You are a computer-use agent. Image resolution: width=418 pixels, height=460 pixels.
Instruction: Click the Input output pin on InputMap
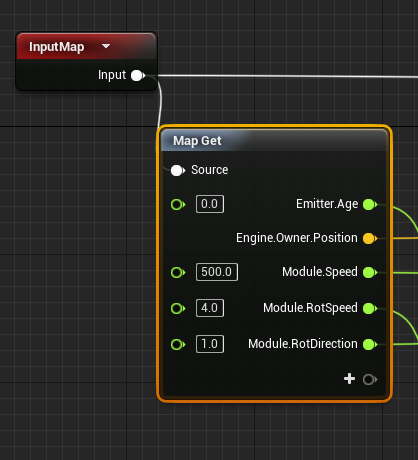[138, 76]
